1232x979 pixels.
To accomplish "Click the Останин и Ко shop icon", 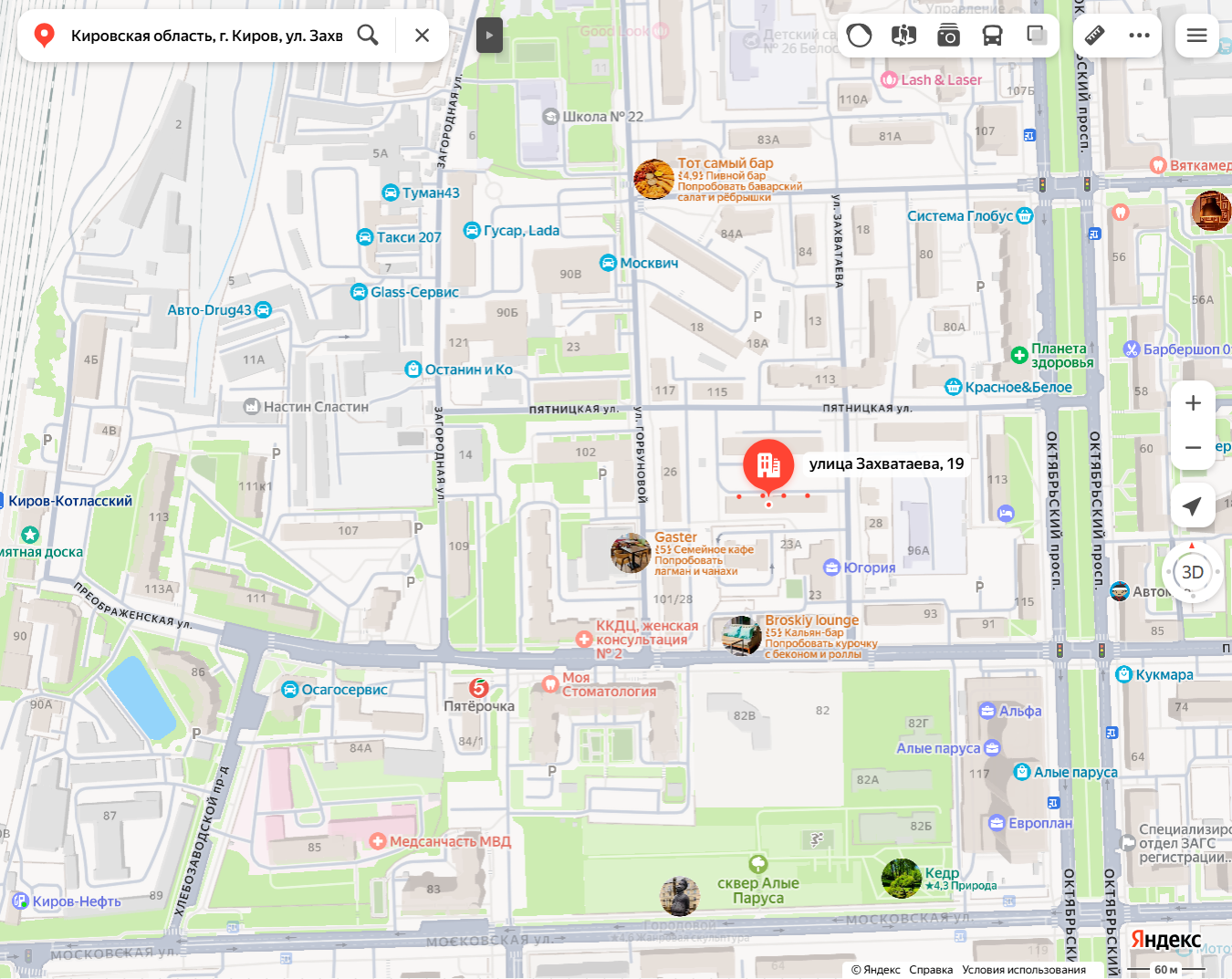I will click(x=413, y=370).
